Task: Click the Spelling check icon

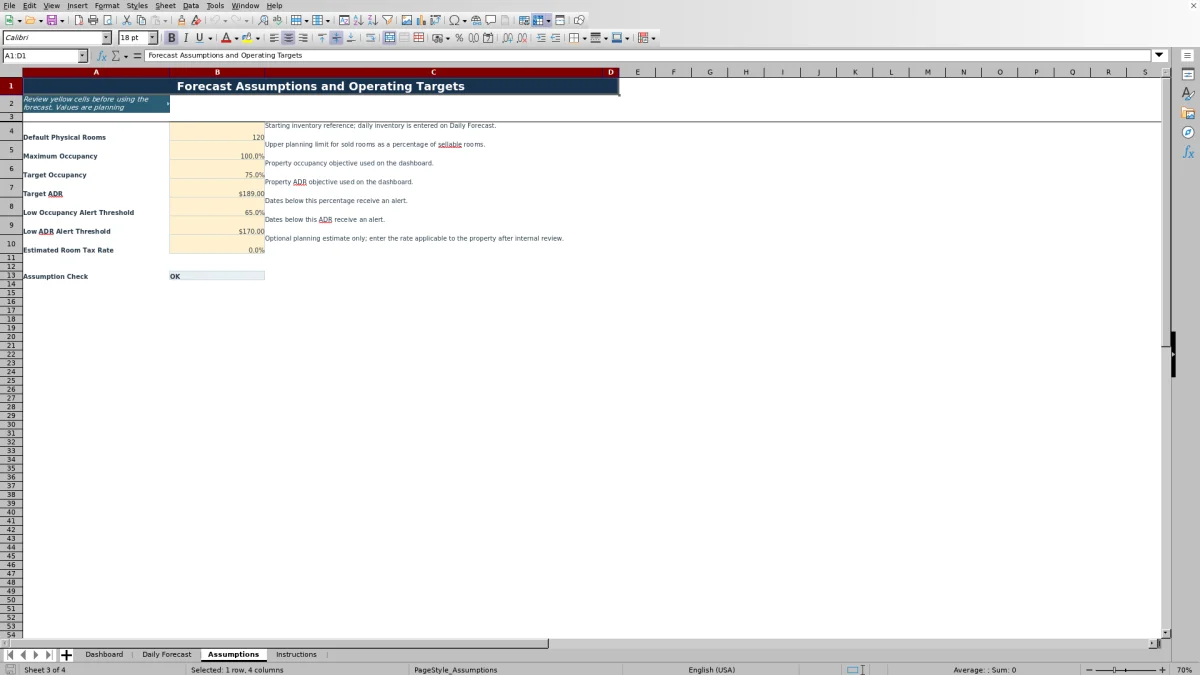Action: 277,20
